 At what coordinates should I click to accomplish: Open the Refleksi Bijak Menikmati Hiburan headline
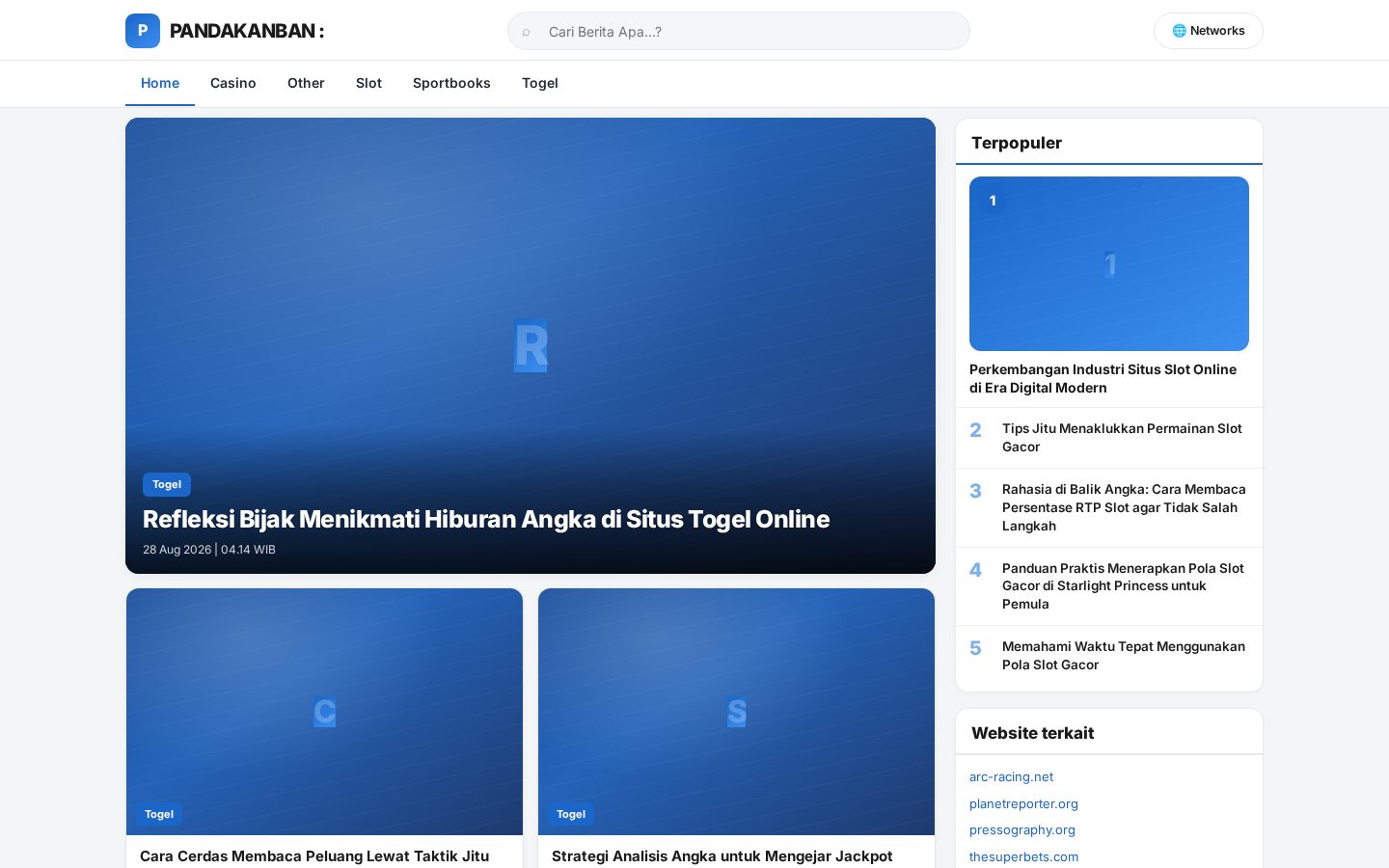coord(486,519)
